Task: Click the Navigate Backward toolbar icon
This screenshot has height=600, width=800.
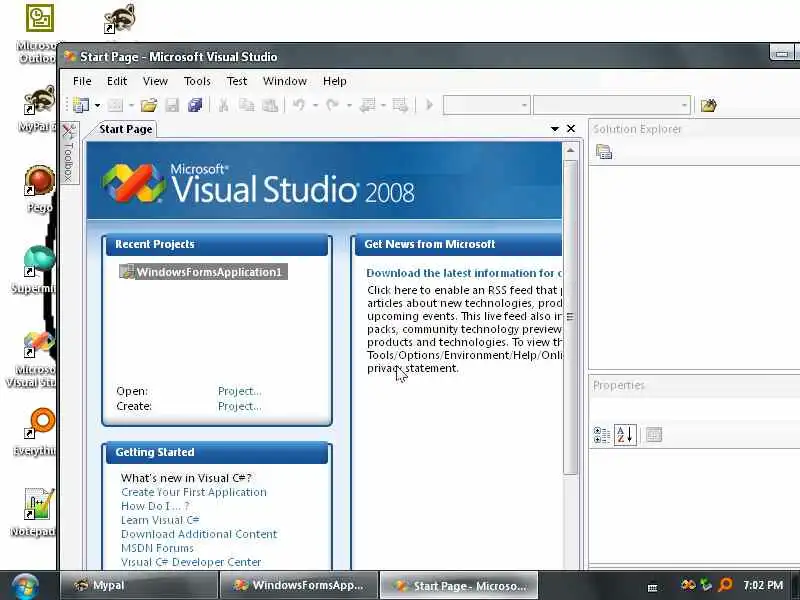Action: [367, 105]
